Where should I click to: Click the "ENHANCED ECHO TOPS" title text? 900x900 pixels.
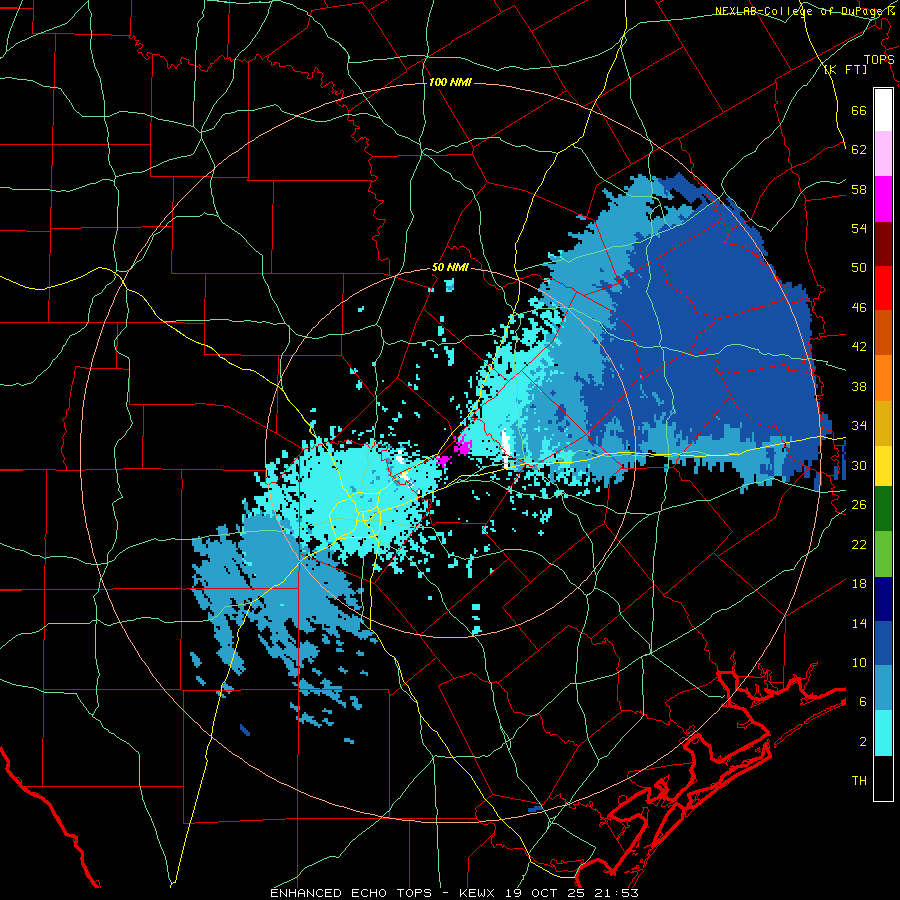point(356,893)
